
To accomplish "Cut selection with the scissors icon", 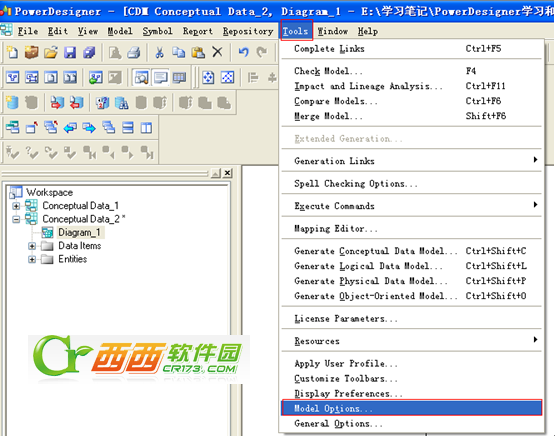I will [159, 52].
